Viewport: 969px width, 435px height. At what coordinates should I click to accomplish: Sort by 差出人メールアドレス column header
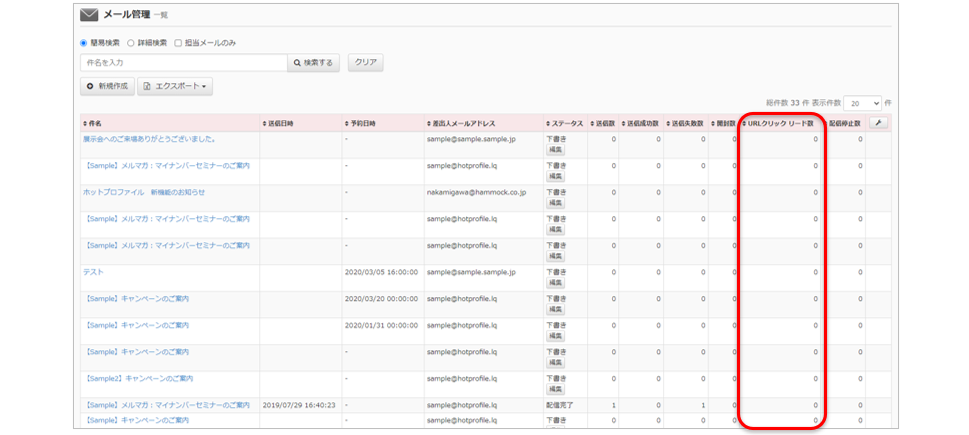461,124
